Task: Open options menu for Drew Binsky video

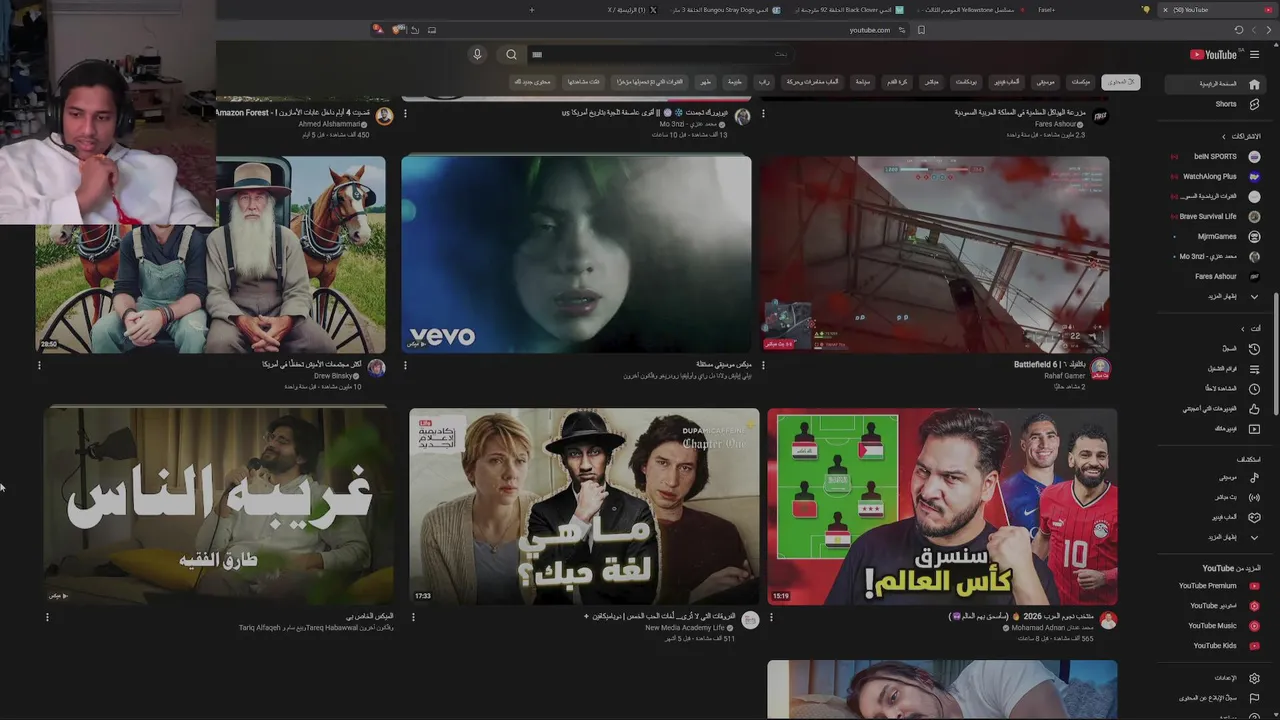Action: [39, 366]
